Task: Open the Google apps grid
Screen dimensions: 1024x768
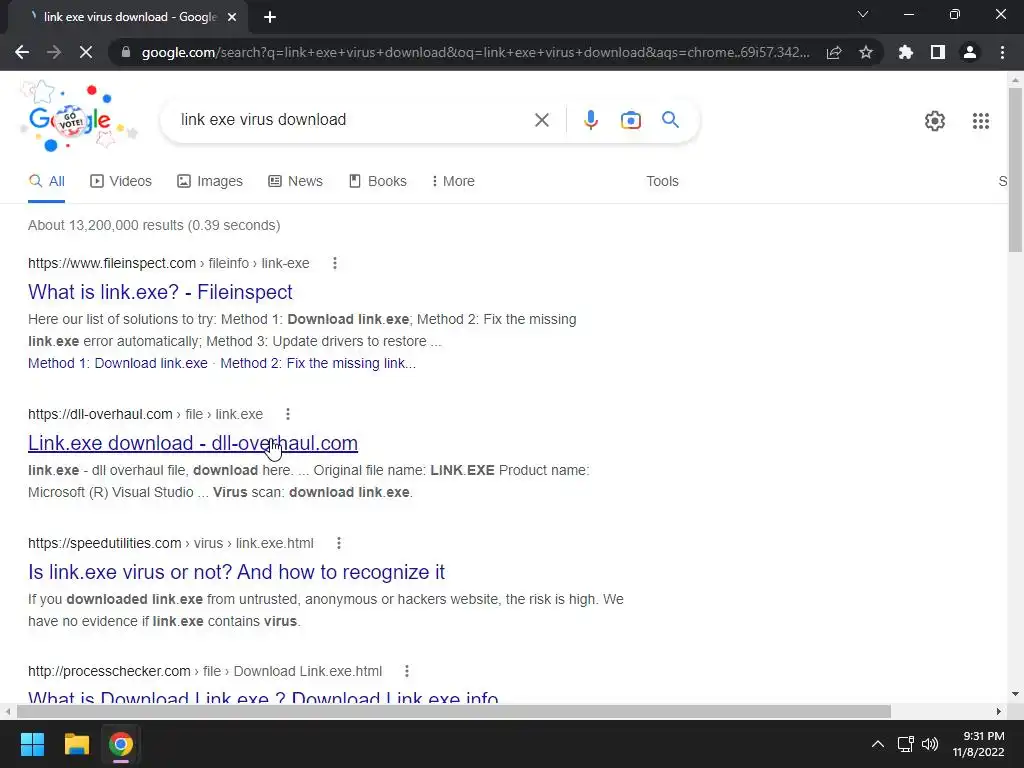Action: coord(980,121)
